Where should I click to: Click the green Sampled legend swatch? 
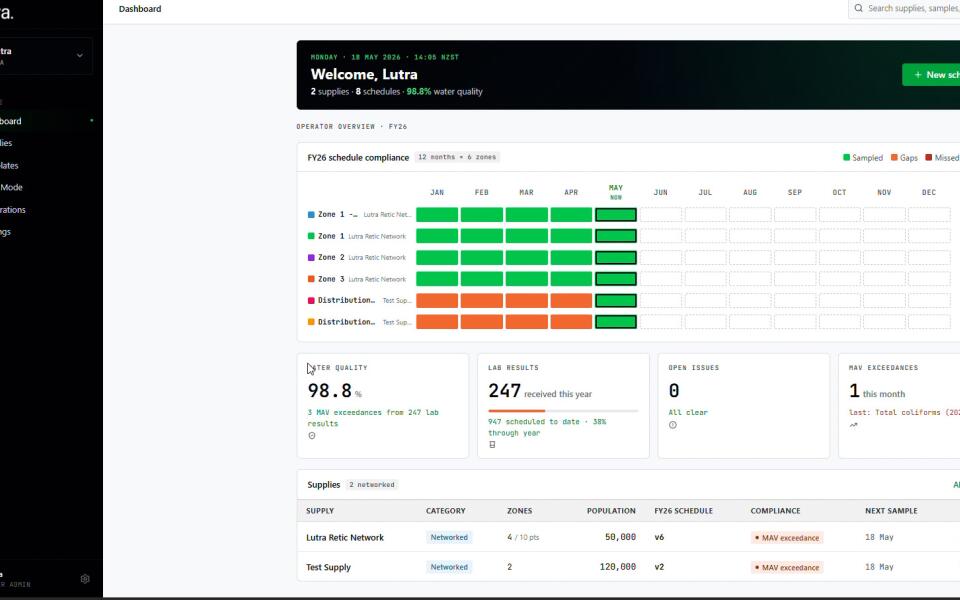click(x=847, y=157)
